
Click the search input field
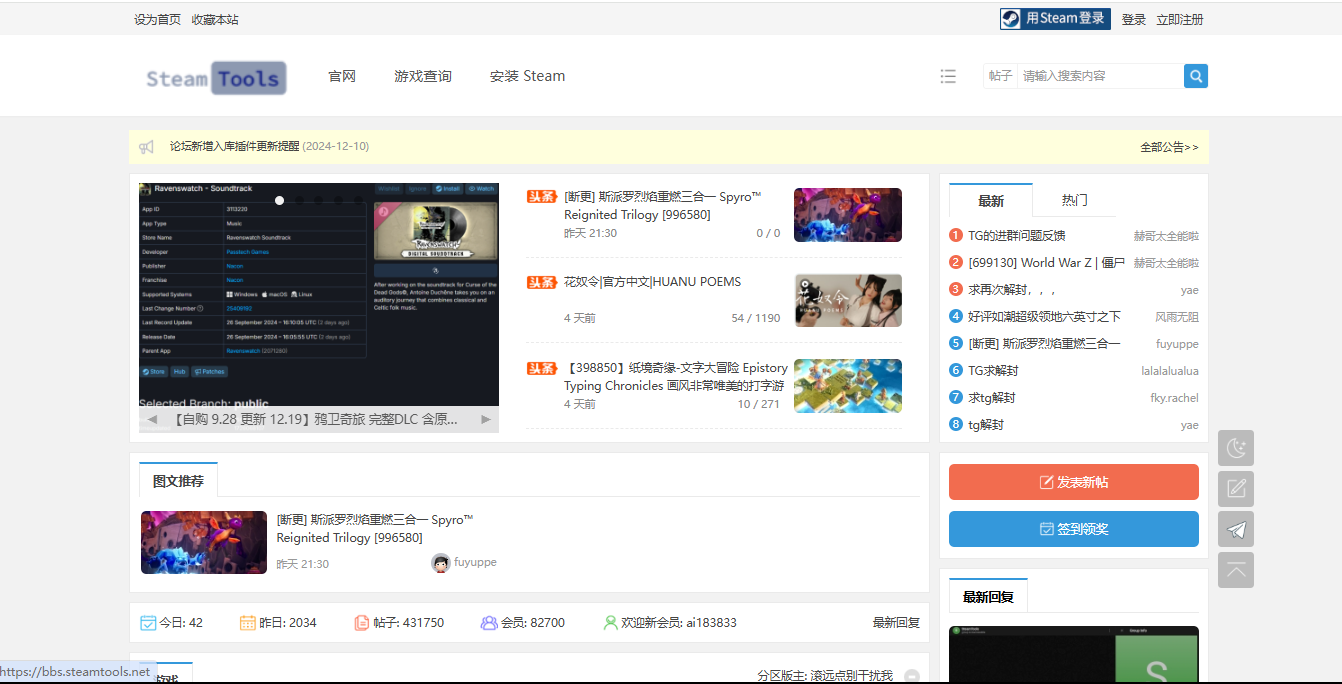pos(1099,76)
